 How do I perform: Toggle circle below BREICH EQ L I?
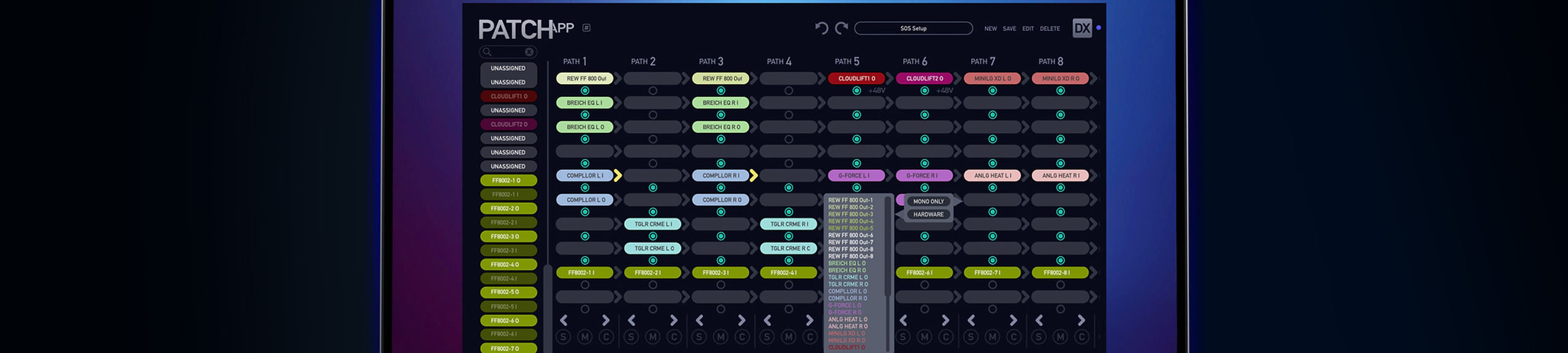[x=585, y=115]
